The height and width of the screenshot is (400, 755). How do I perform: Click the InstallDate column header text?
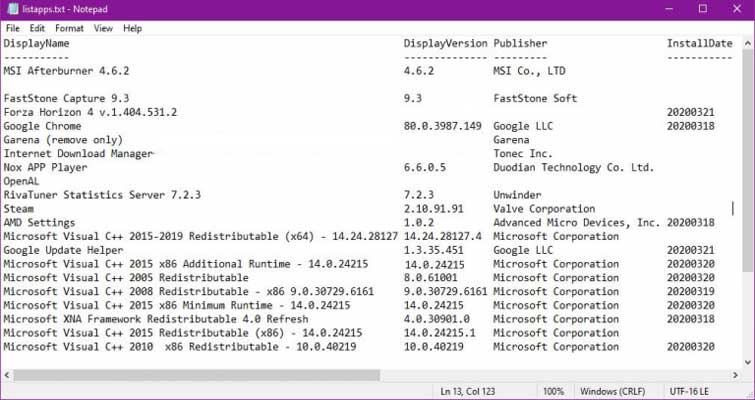point(699,43)
